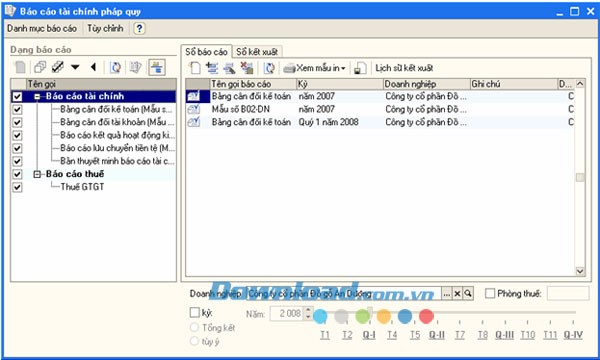The width and height of the screenshot is (600, 360).
Task: Click the export document icon before Lịch sử
Action: pyautogui.click(x=359, y=68)
